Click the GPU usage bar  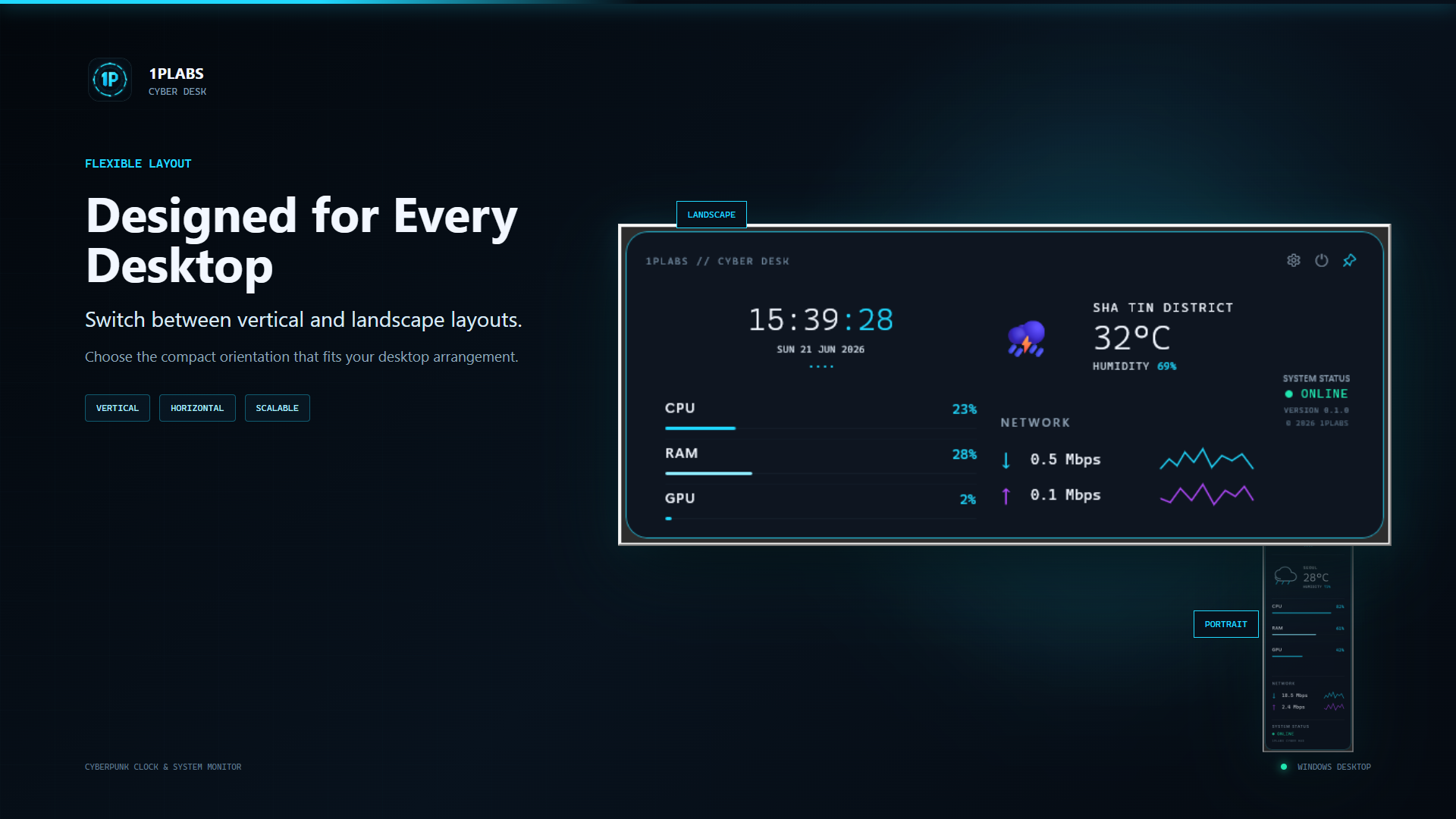(x=821, y=519)
